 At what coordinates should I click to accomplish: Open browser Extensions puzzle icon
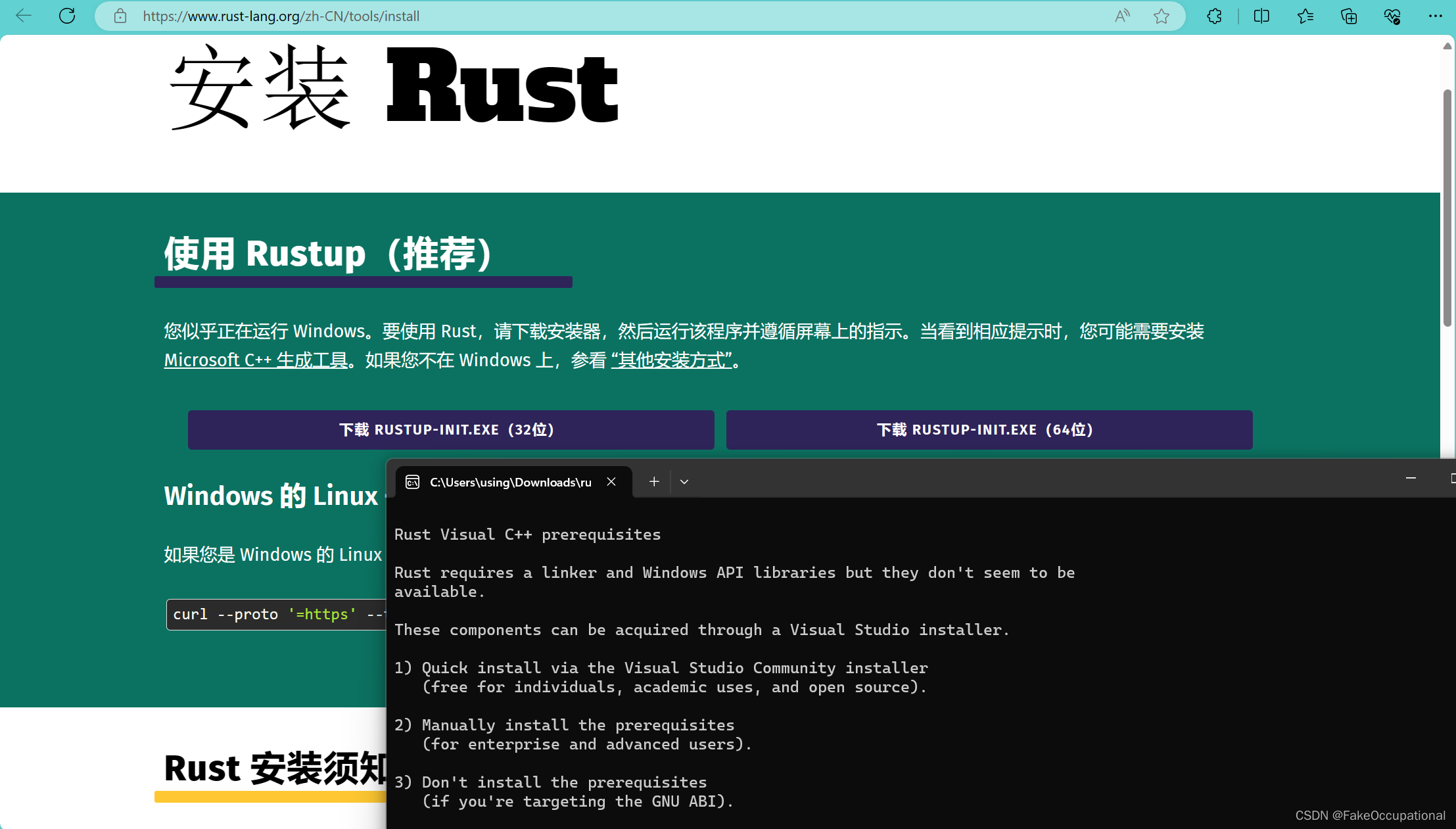1214,16
